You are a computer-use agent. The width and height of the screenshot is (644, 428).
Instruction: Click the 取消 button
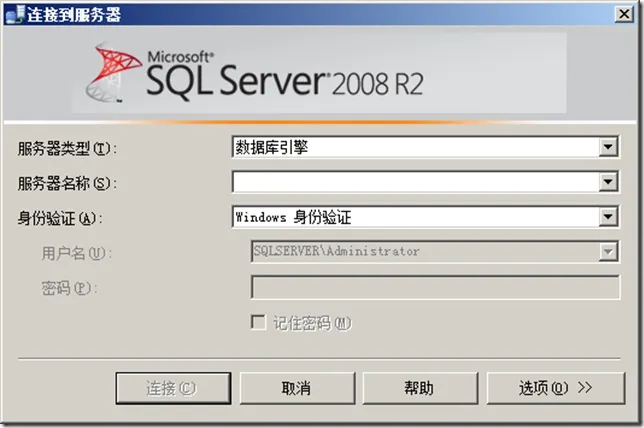[297, 388]
